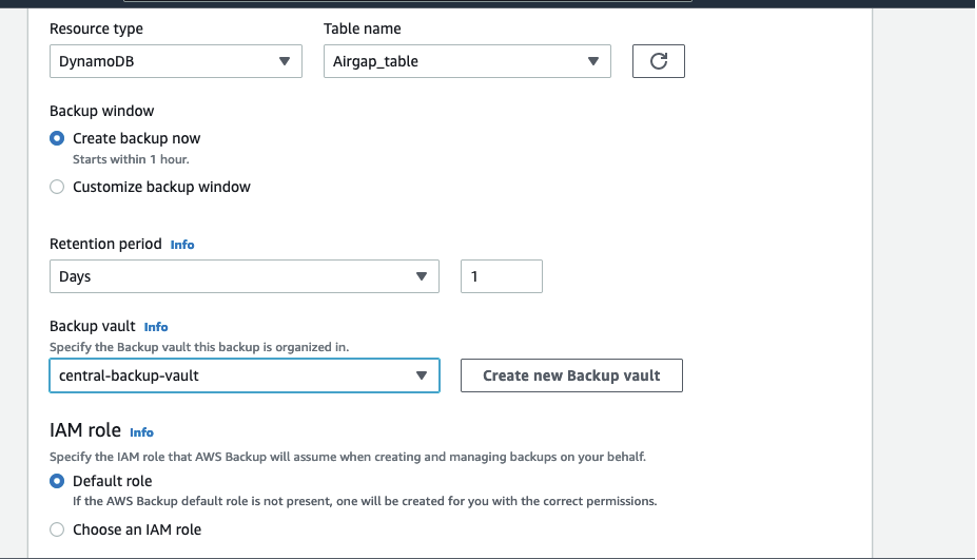The width and height of the screenshot is (977, 560).
Task: Select the Default role radio button
Action: [x=57, y=481]
